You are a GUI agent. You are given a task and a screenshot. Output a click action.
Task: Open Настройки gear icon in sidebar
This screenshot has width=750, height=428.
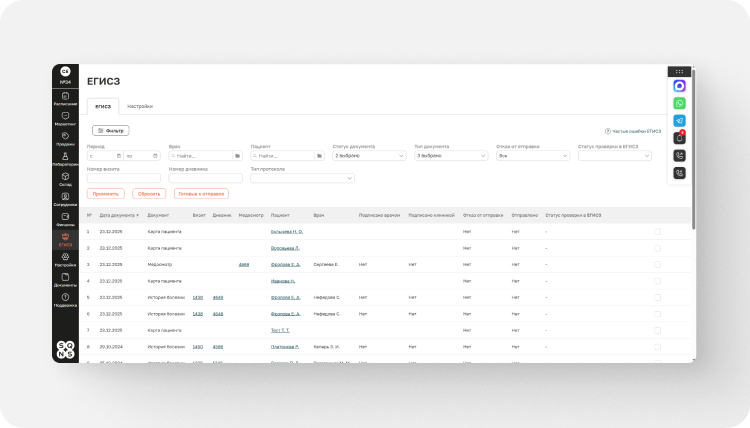pos(66,260)
